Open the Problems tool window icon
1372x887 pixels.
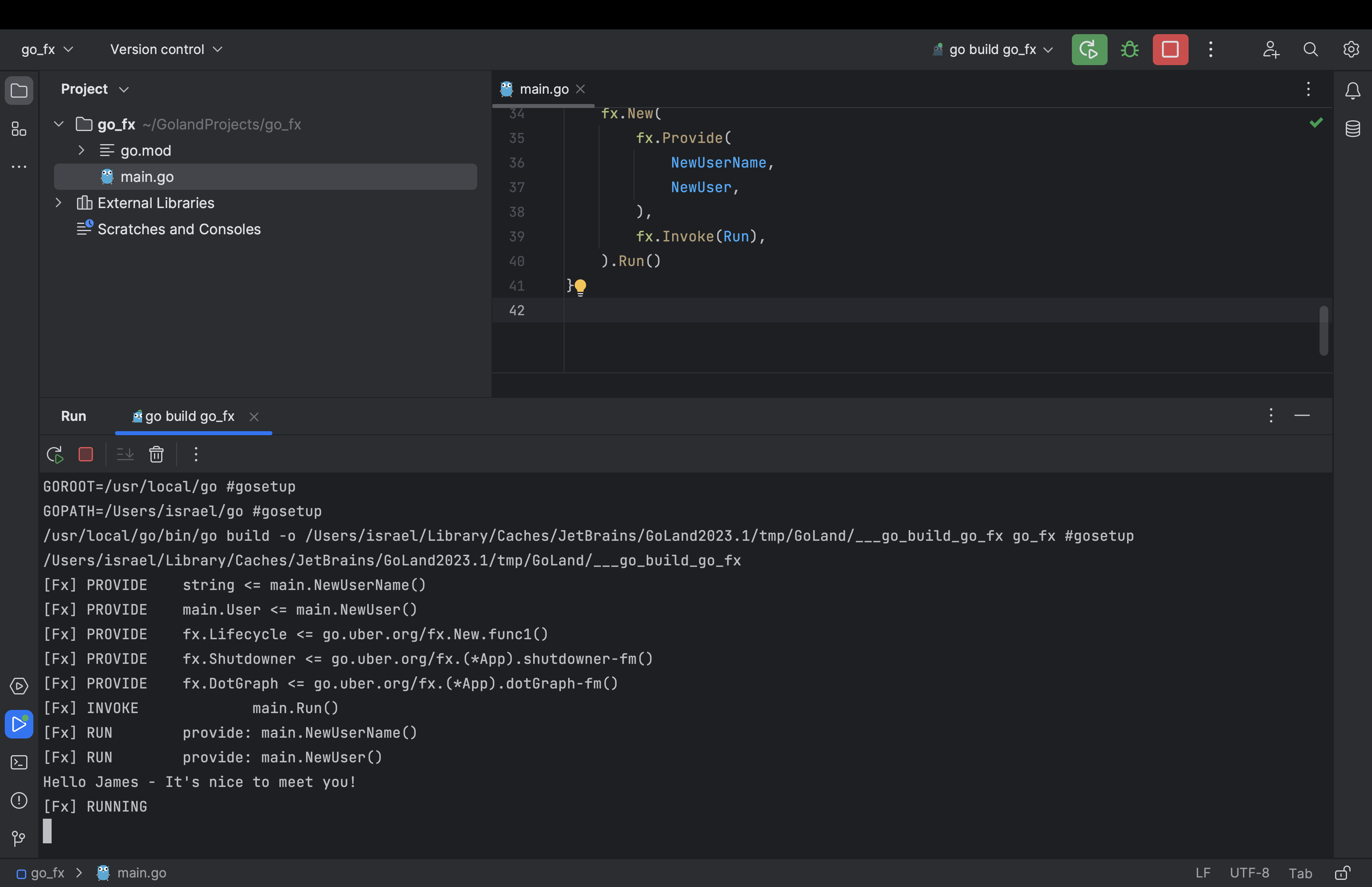[x=19, y=800]
